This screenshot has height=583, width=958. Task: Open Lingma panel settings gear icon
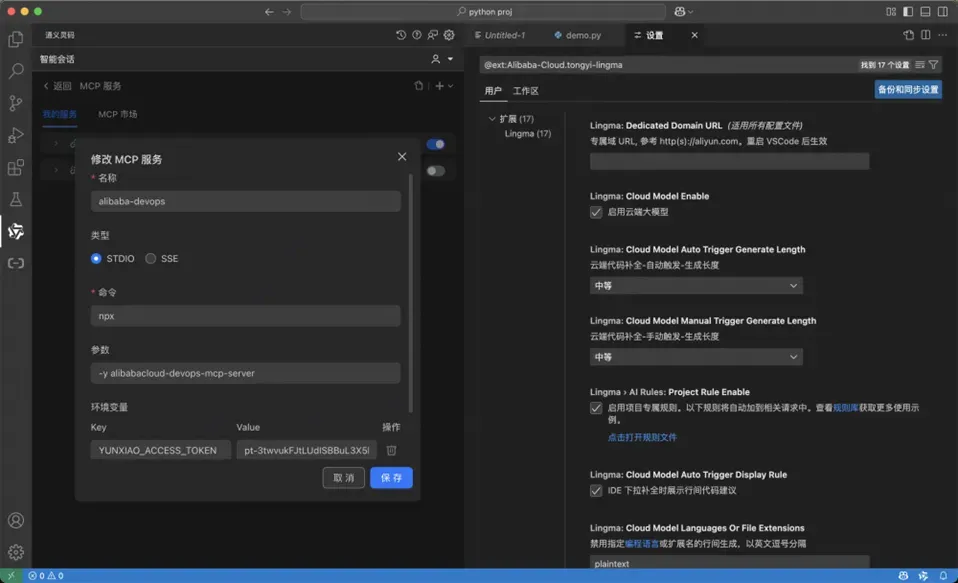coord(449,35)
